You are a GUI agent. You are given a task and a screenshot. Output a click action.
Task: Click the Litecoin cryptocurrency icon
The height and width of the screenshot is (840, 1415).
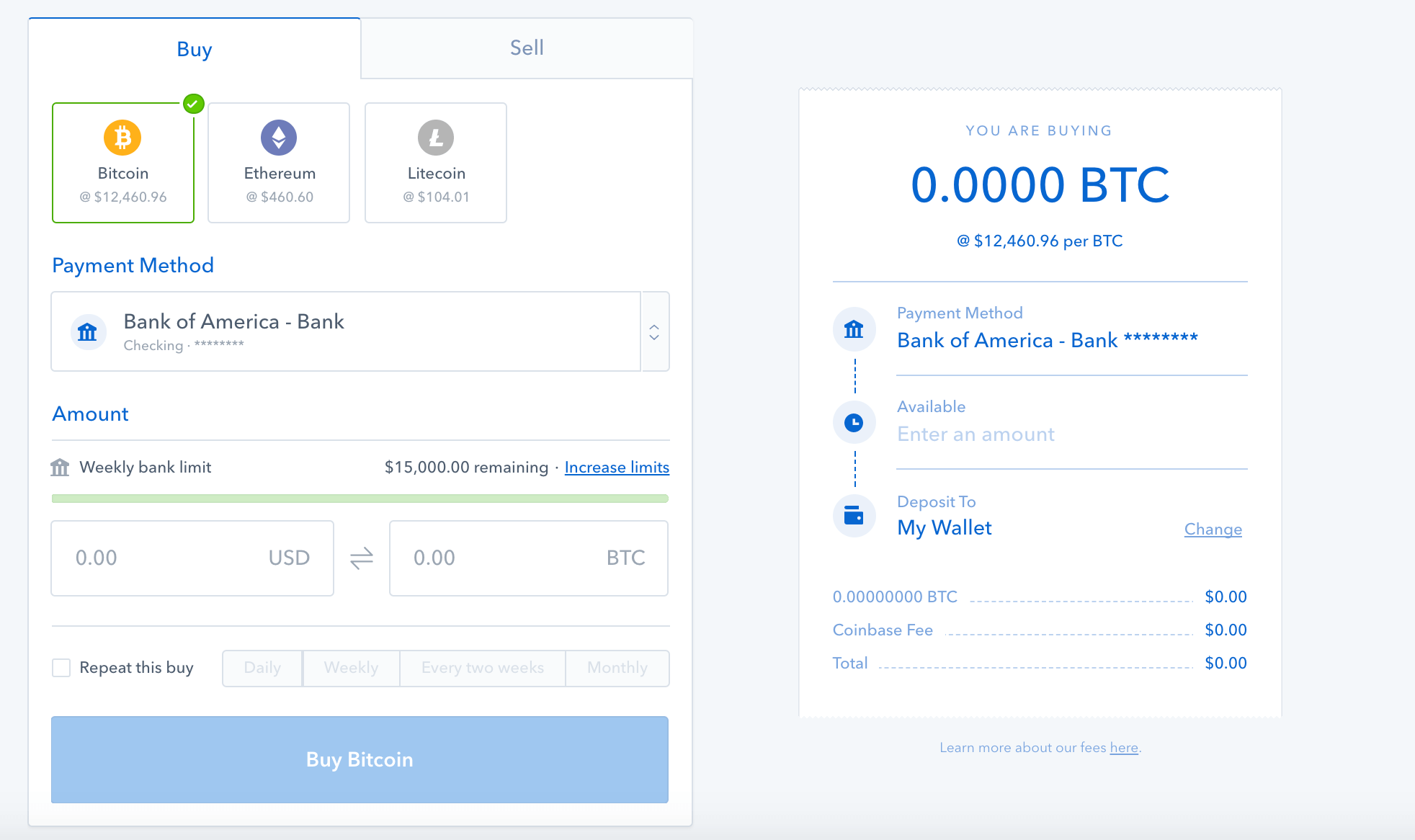(436, 138)
